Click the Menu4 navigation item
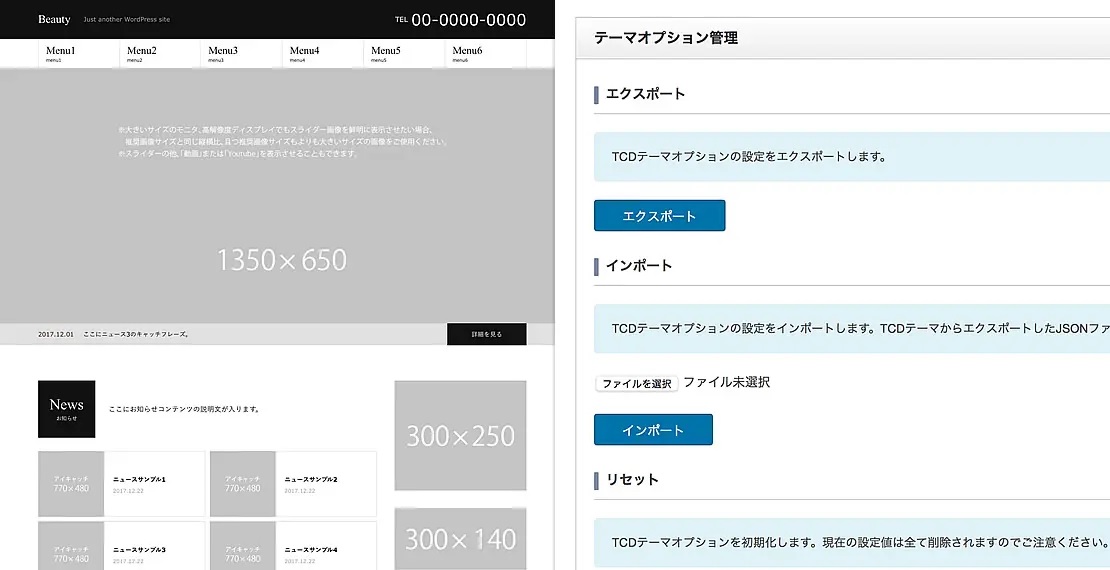Image resolution: width=1110 pixels, height=570 pixels. click(305, 53)
